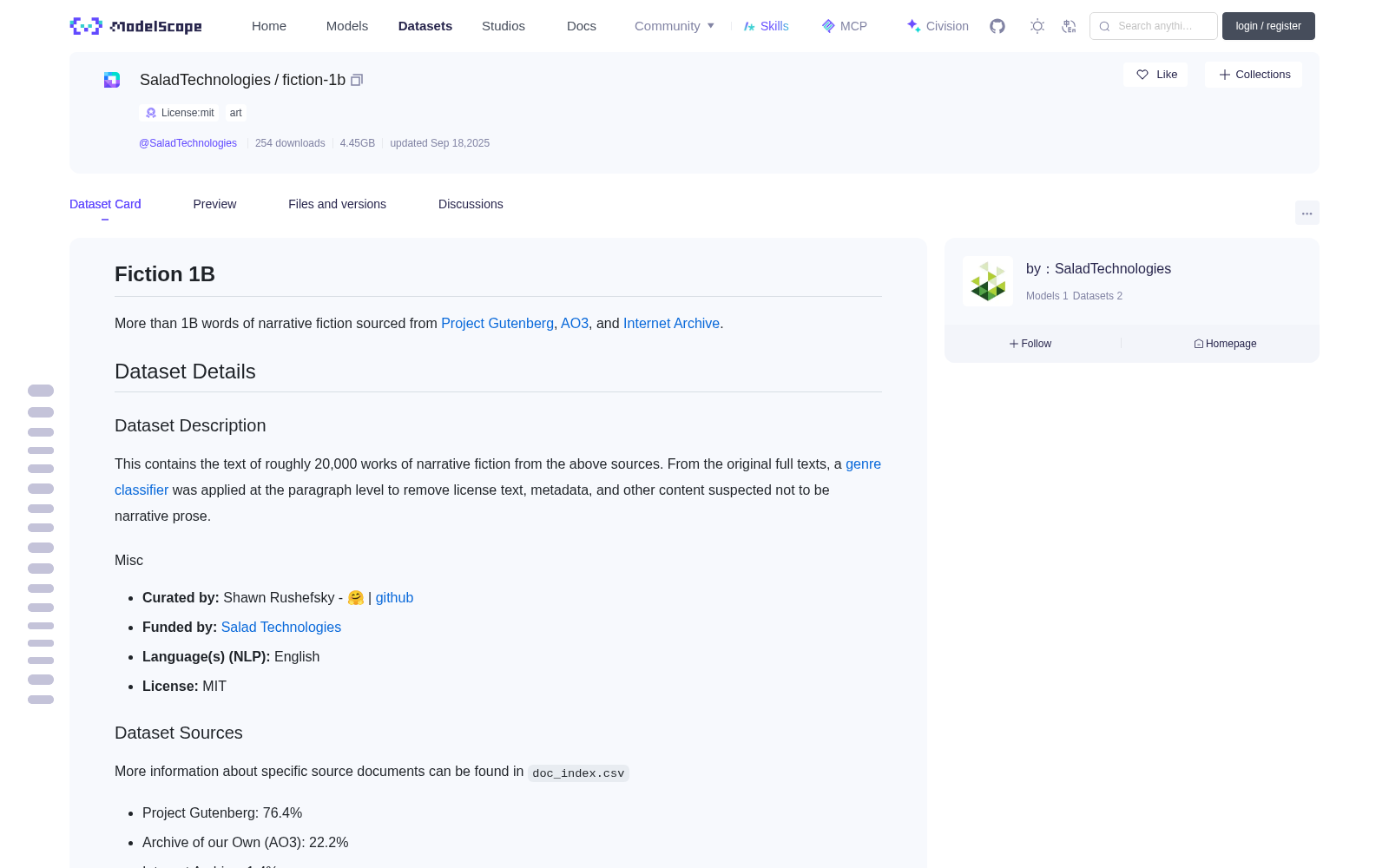
Task: Open the genre classifier link
Action: point(142,490)
